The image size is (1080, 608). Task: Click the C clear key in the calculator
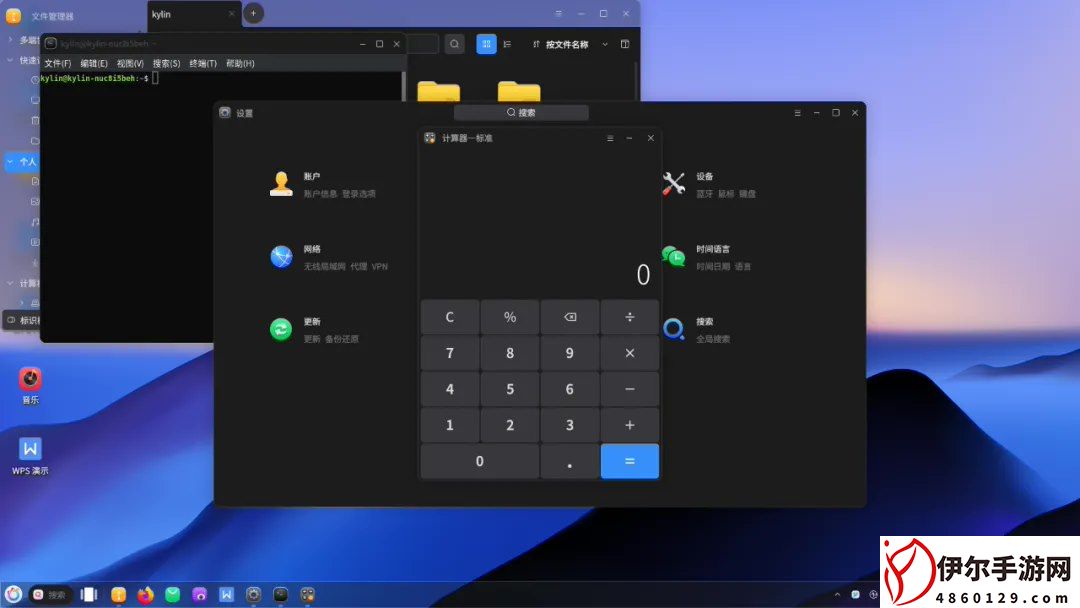[x=450, y=317]
